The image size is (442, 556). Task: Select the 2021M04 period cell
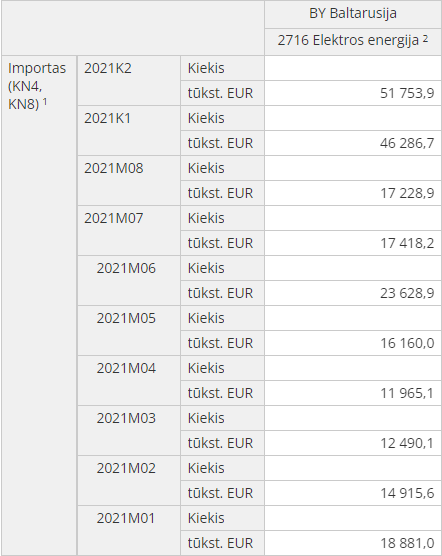click(129, 380)
